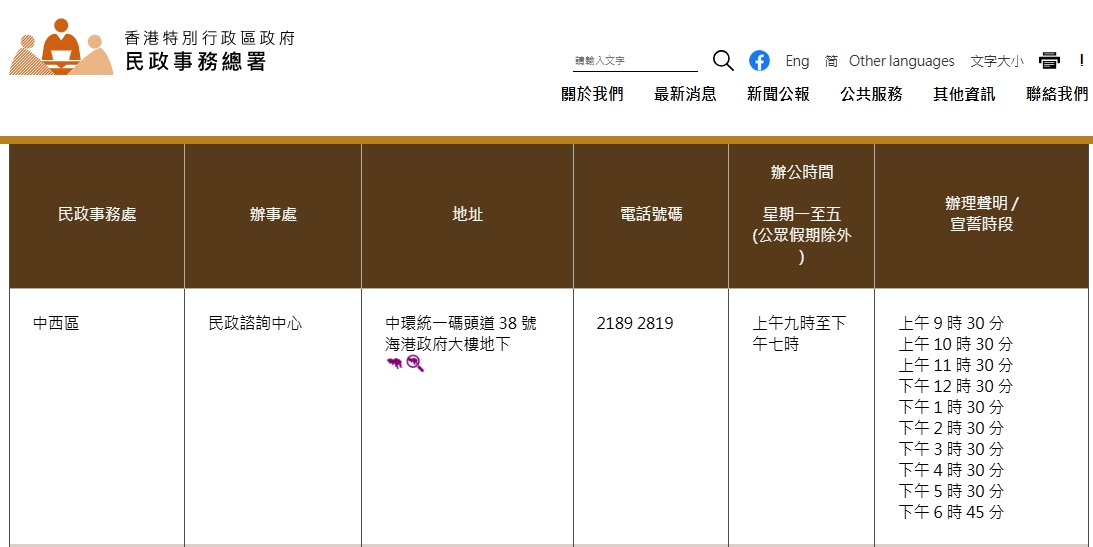
Task: Open the 關於我們 menu
Action: (593, 94)
